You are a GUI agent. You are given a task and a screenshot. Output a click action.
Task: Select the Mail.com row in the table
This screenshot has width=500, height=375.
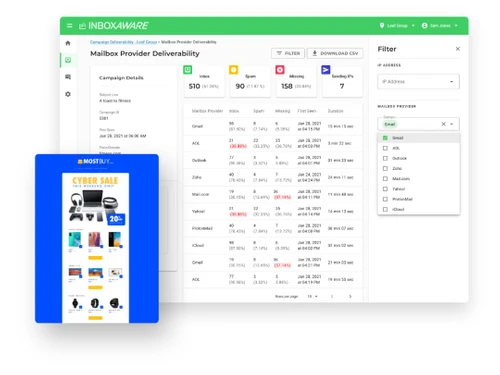tap(273, 194)
